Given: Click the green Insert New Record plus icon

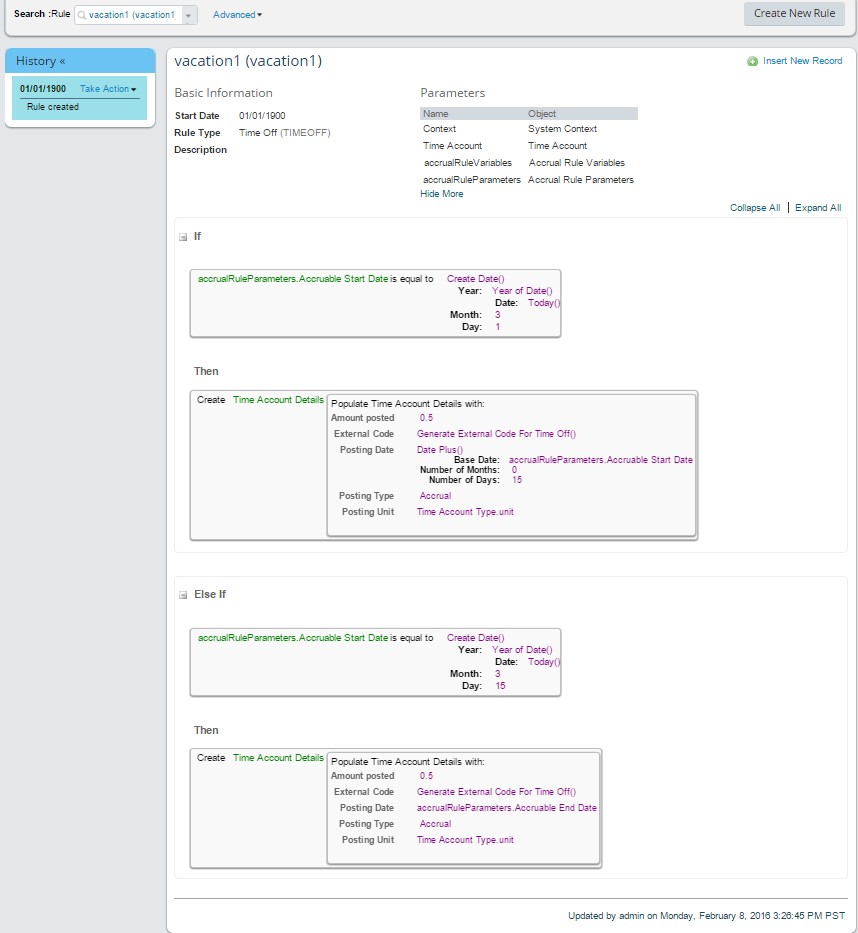Looking at the screenshot, I should tap(753, 61).
